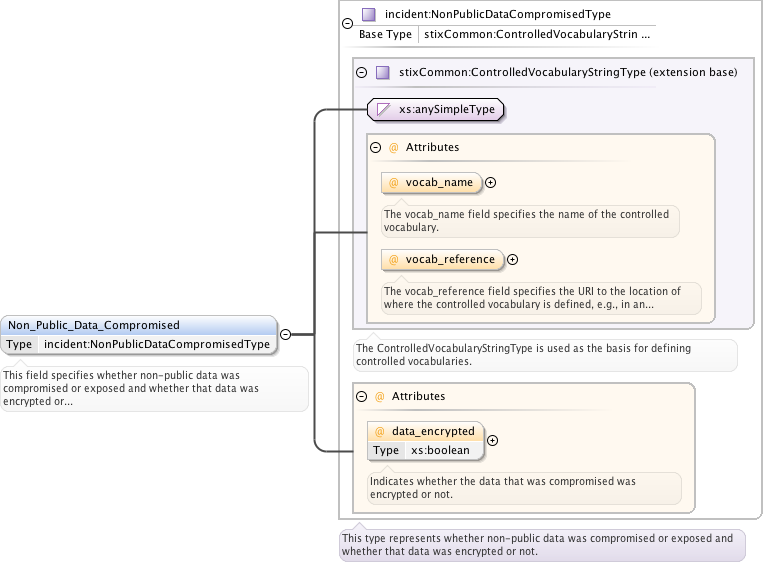Click the xs:anySimpleType pencil icon
This screenshot has width=764, height=565.
[x=384, y=109]
